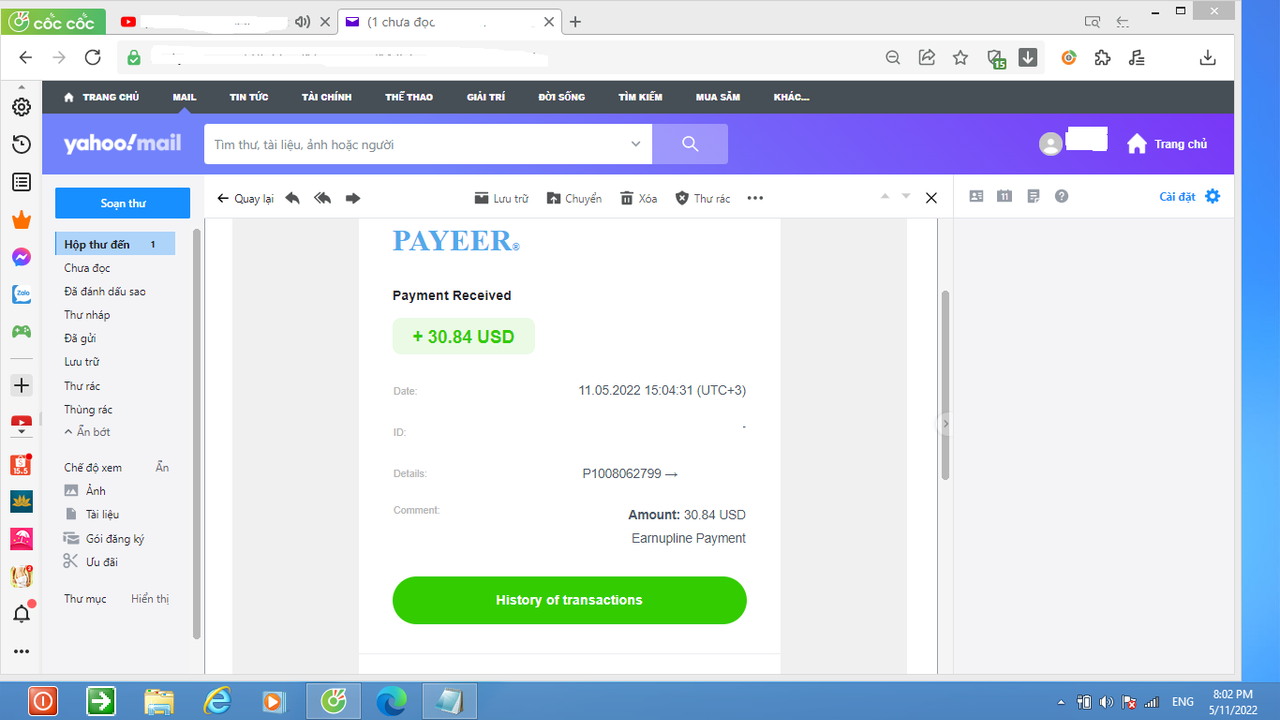Open a new browser tab

click(575, 22)
